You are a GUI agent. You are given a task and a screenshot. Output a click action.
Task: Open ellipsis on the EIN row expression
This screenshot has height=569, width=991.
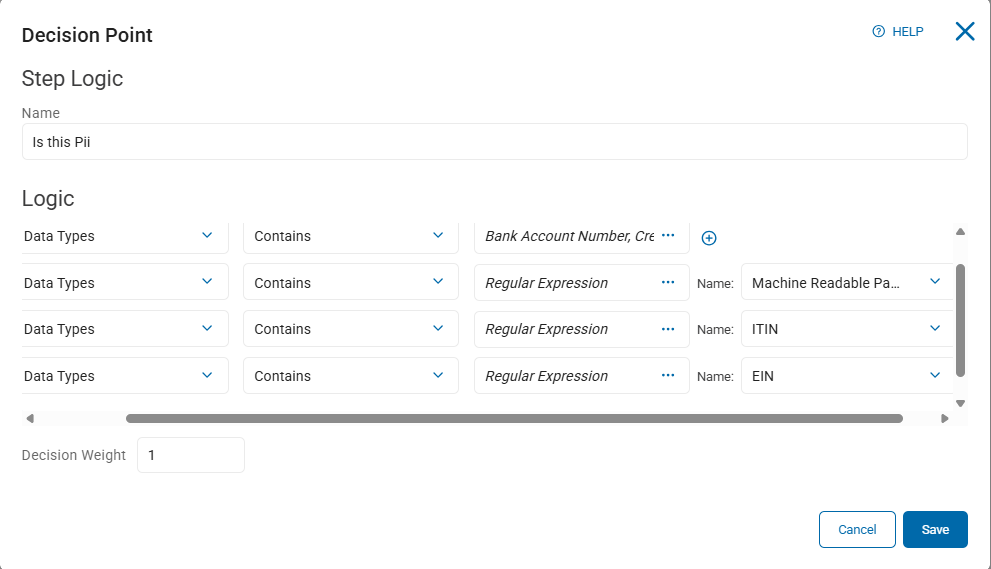[668, 376]
